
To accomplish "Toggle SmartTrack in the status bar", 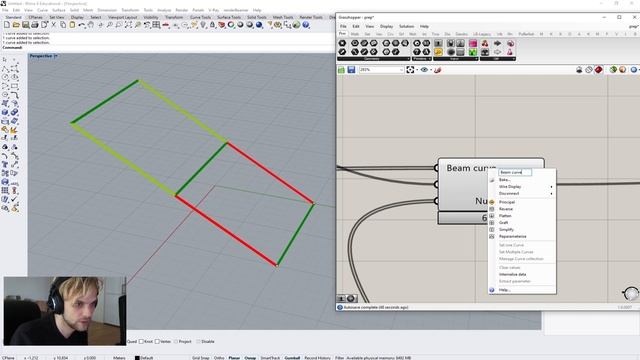I will (271, 358).
